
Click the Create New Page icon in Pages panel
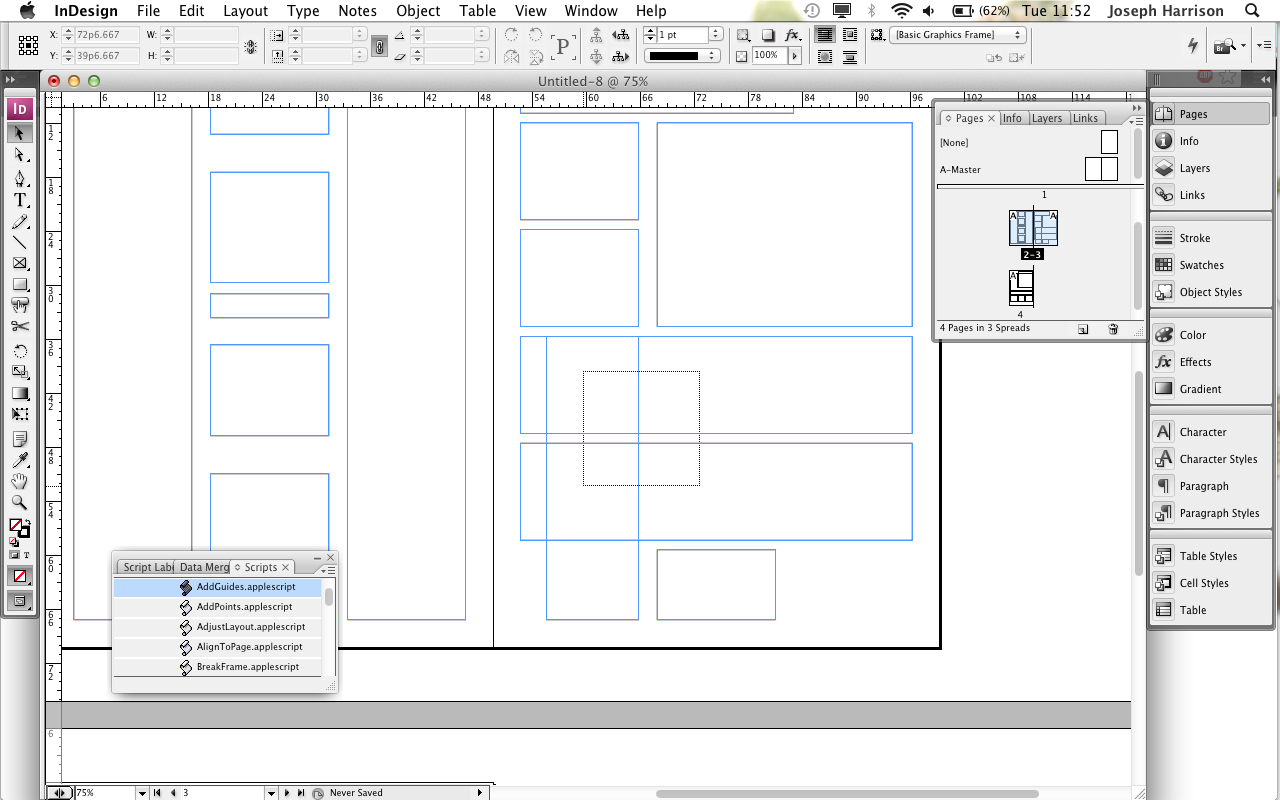pos(1083,328)
